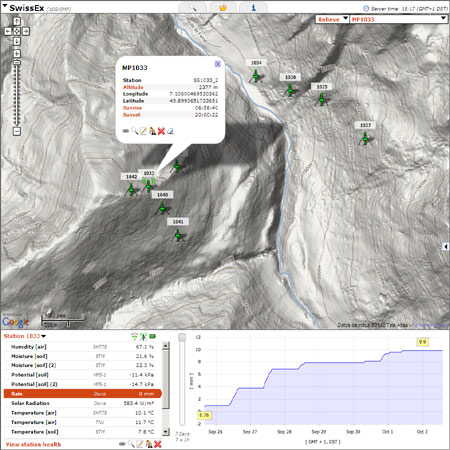Screen dimensions: 450x450
Task: Select the Temperature [air] 11.7 °C row
Action: point(83,422)
